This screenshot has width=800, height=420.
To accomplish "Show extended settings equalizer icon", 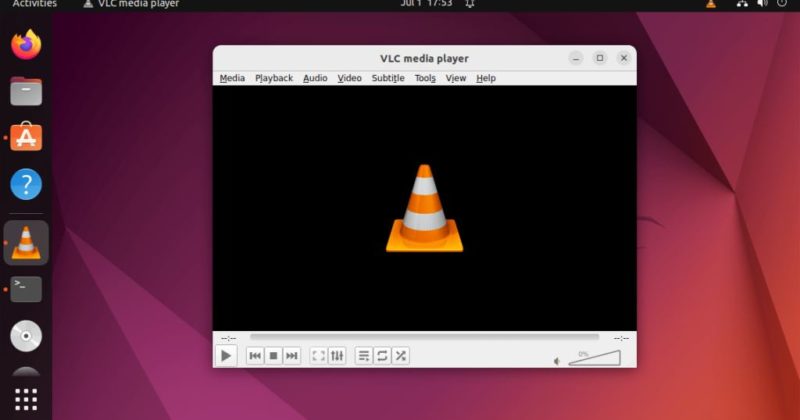I will click(x=337, y=355).
